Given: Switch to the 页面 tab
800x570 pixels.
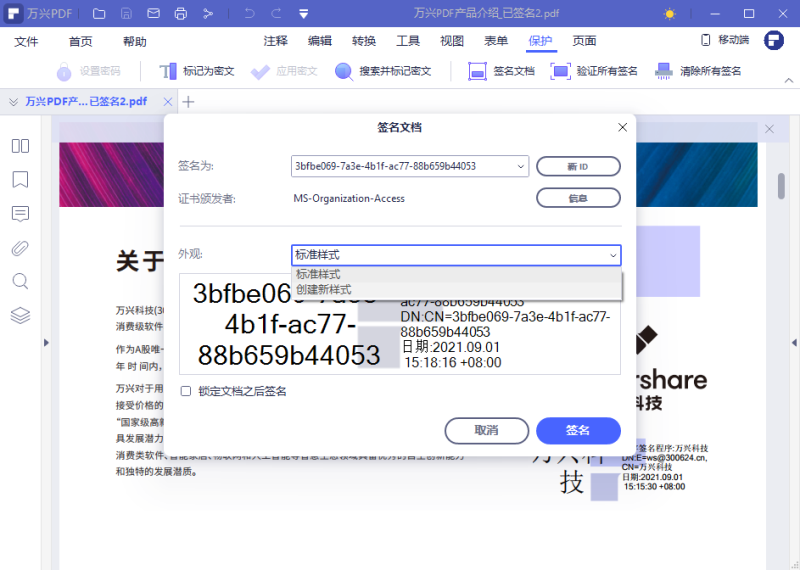Looking at the screenshot, I should pos(584,41).
